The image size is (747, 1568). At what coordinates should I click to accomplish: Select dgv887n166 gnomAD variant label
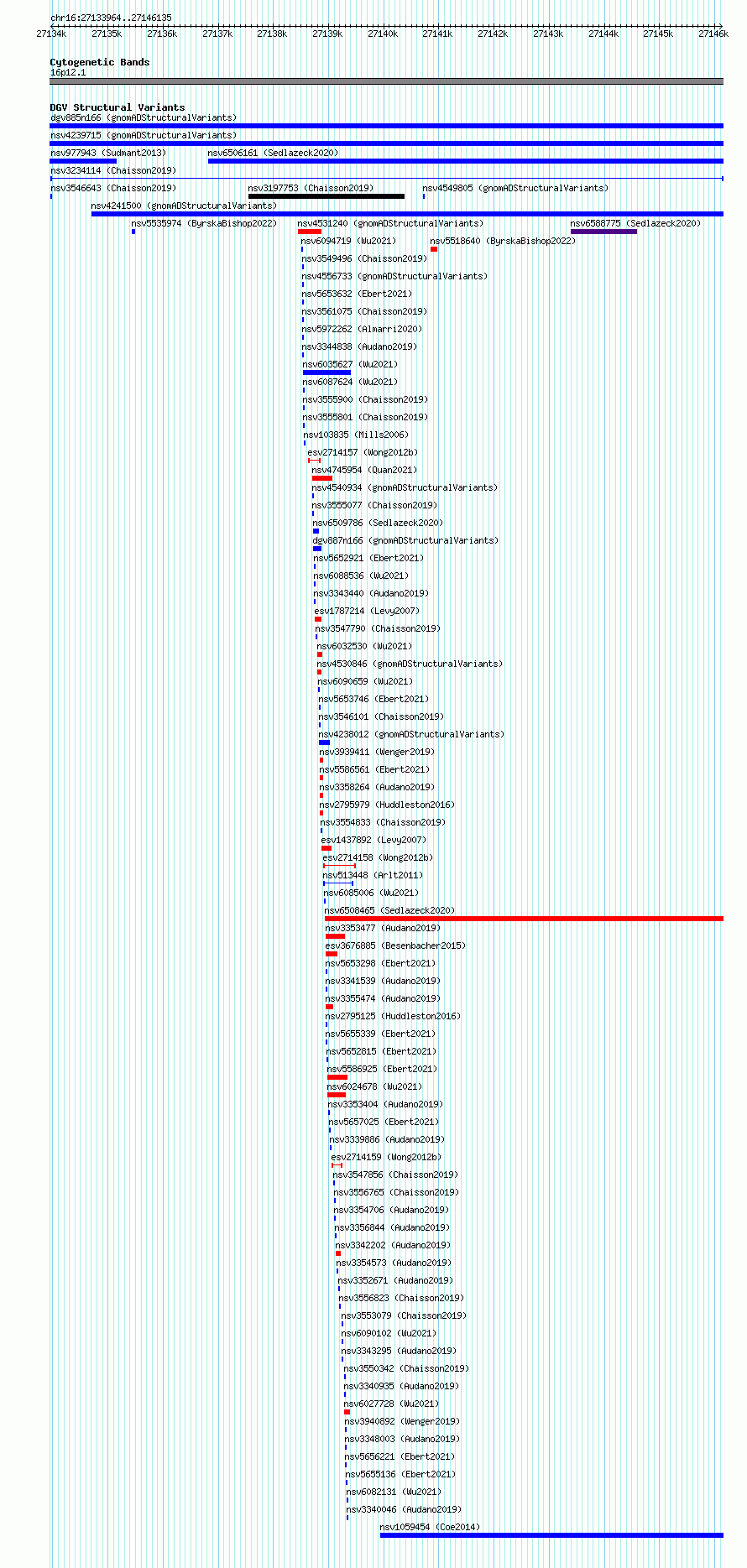pos(405,540)
